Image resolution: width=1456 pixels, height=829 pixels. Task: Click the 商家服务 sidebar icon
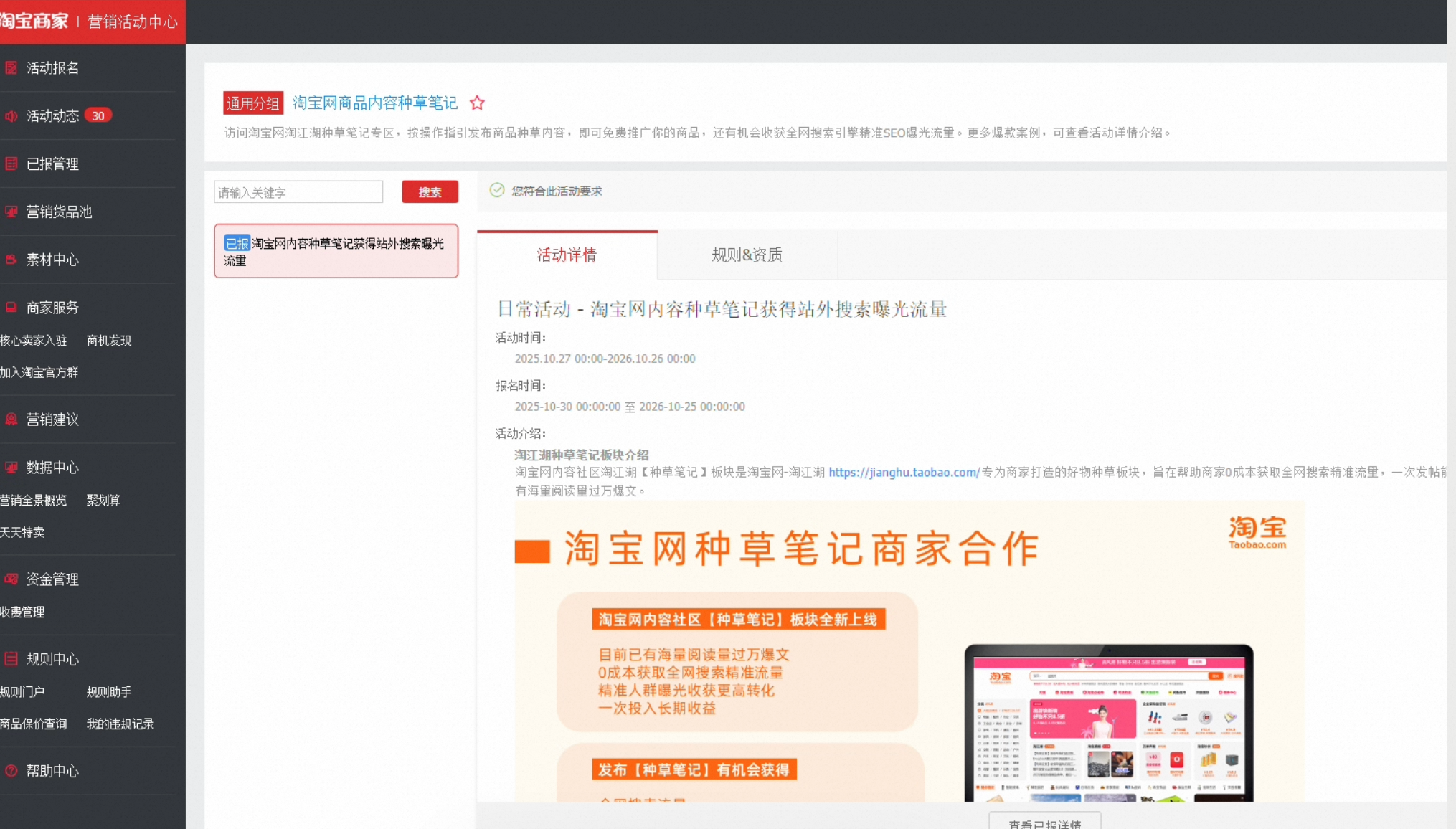pos(11,308)
